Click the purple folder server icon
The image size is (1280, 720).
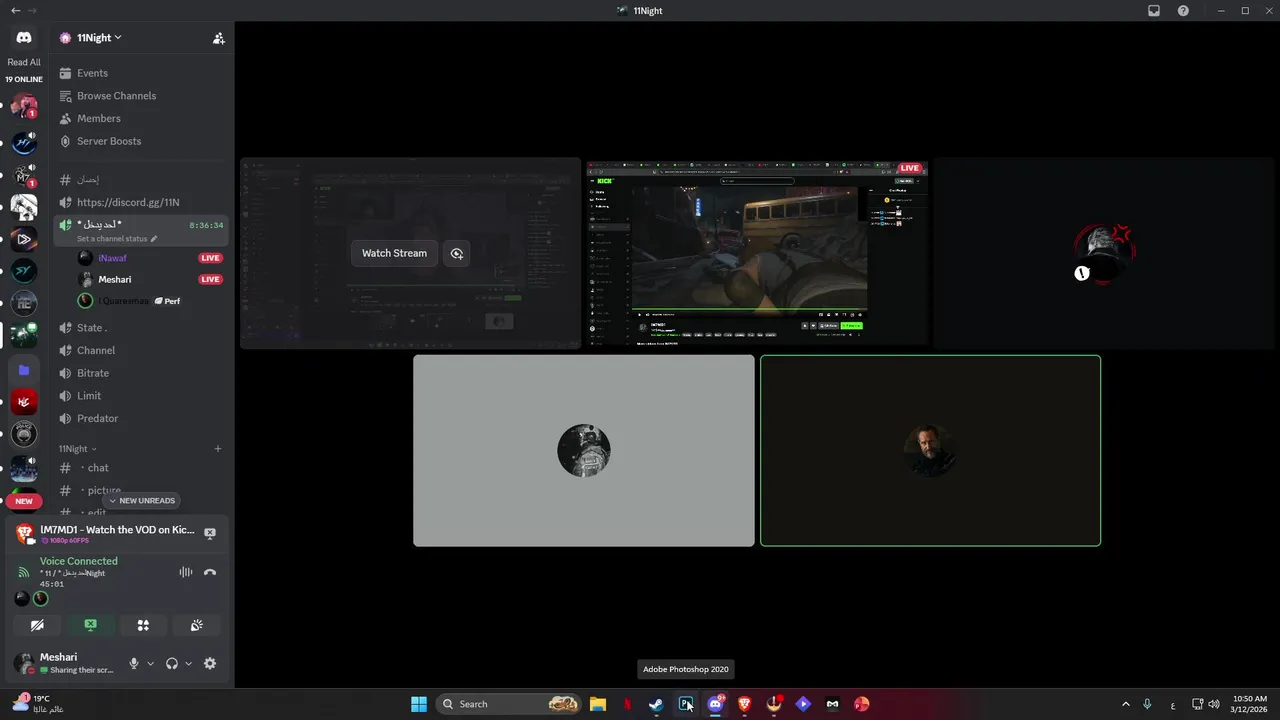24,370
